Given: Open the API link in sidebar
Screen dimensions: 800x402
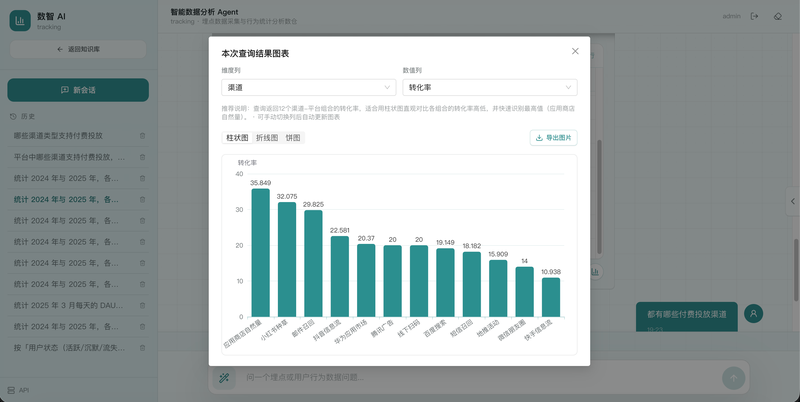Looking at the screenshot, I should tap(18, 390).
